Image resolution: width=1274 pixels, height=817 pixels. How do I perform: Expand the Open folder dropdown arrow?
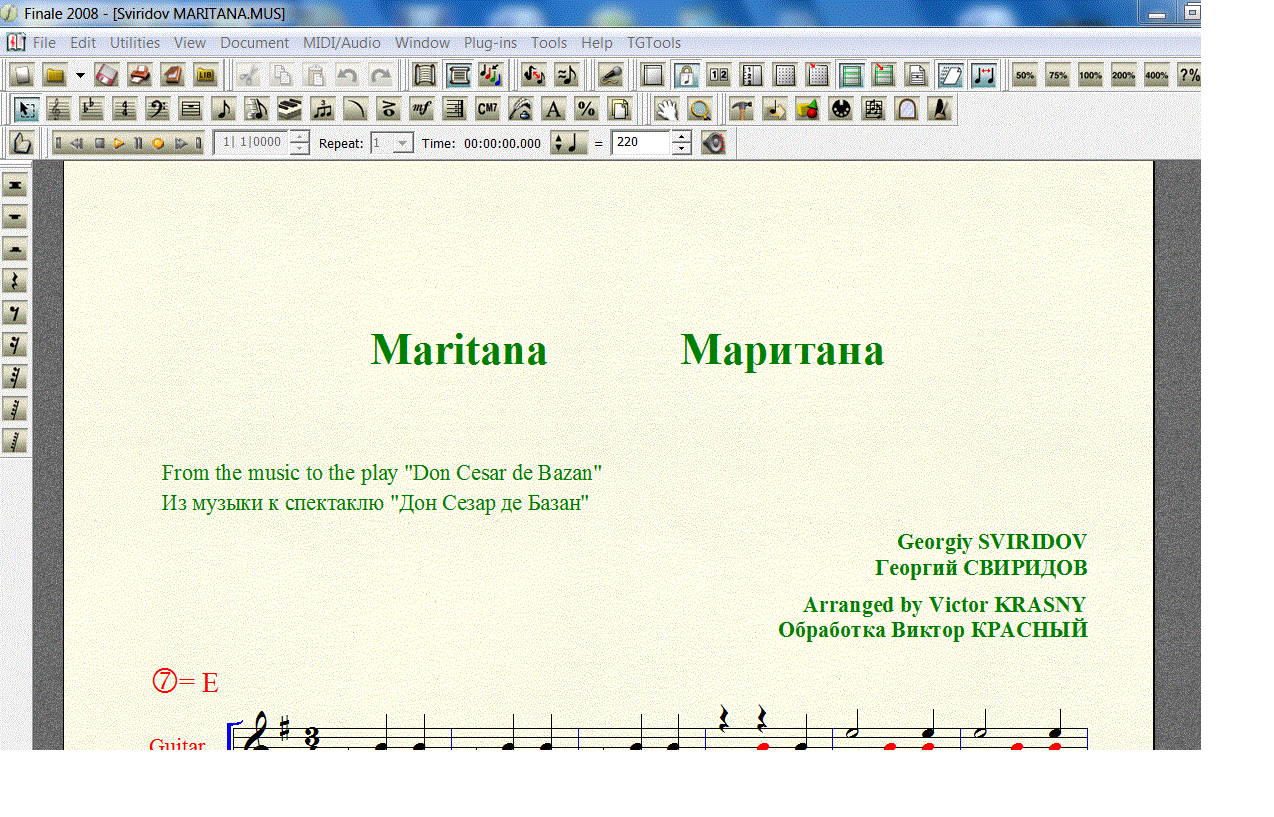80,75
